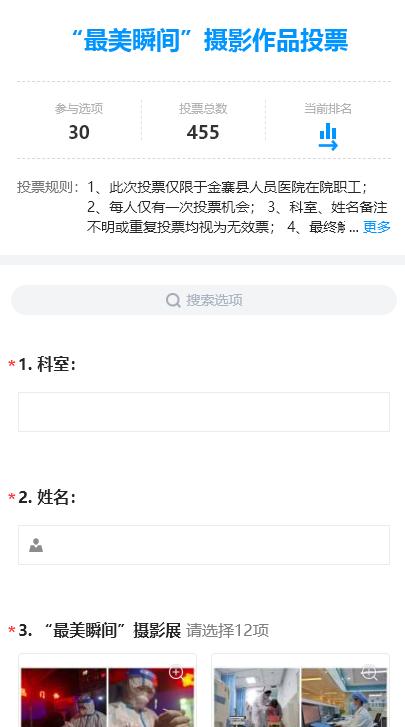Click the 投票规则 rules paragraph
Viewport: 405px width, 727px height.
coord(204,207)
